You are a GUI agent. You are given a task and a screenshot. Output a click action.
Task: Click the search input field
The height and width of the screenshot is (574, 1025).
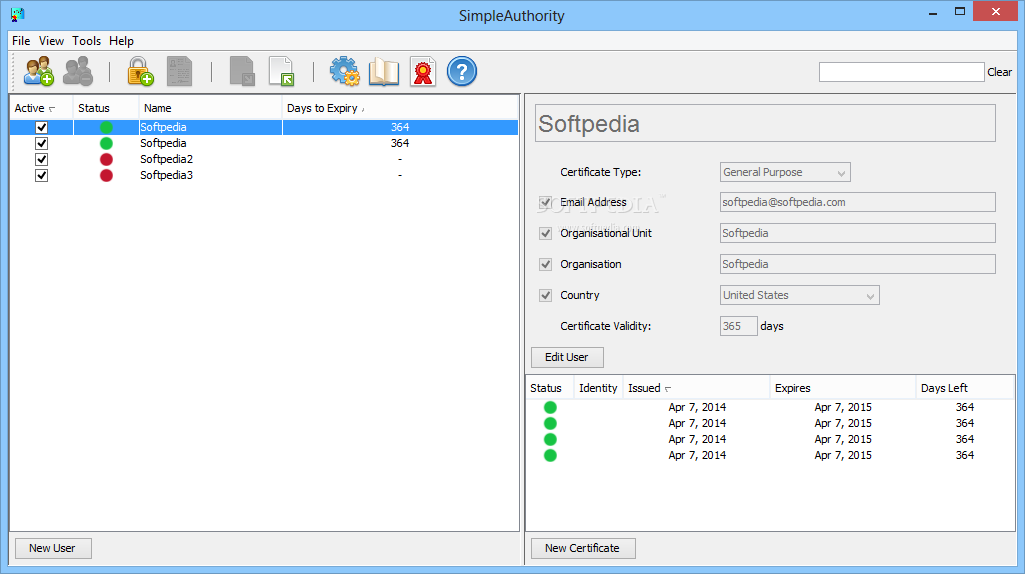point(901,72)
